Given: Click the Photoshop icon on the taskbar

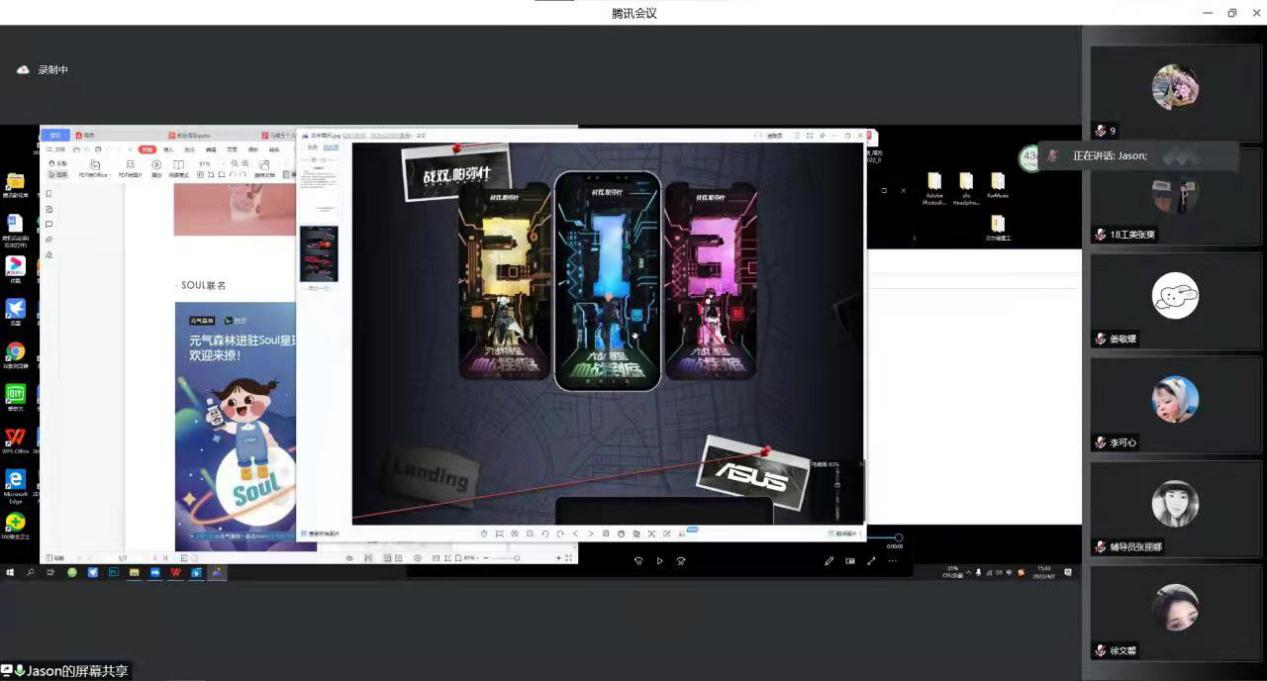Looking at the screenshot, I should tap(113, 572).
